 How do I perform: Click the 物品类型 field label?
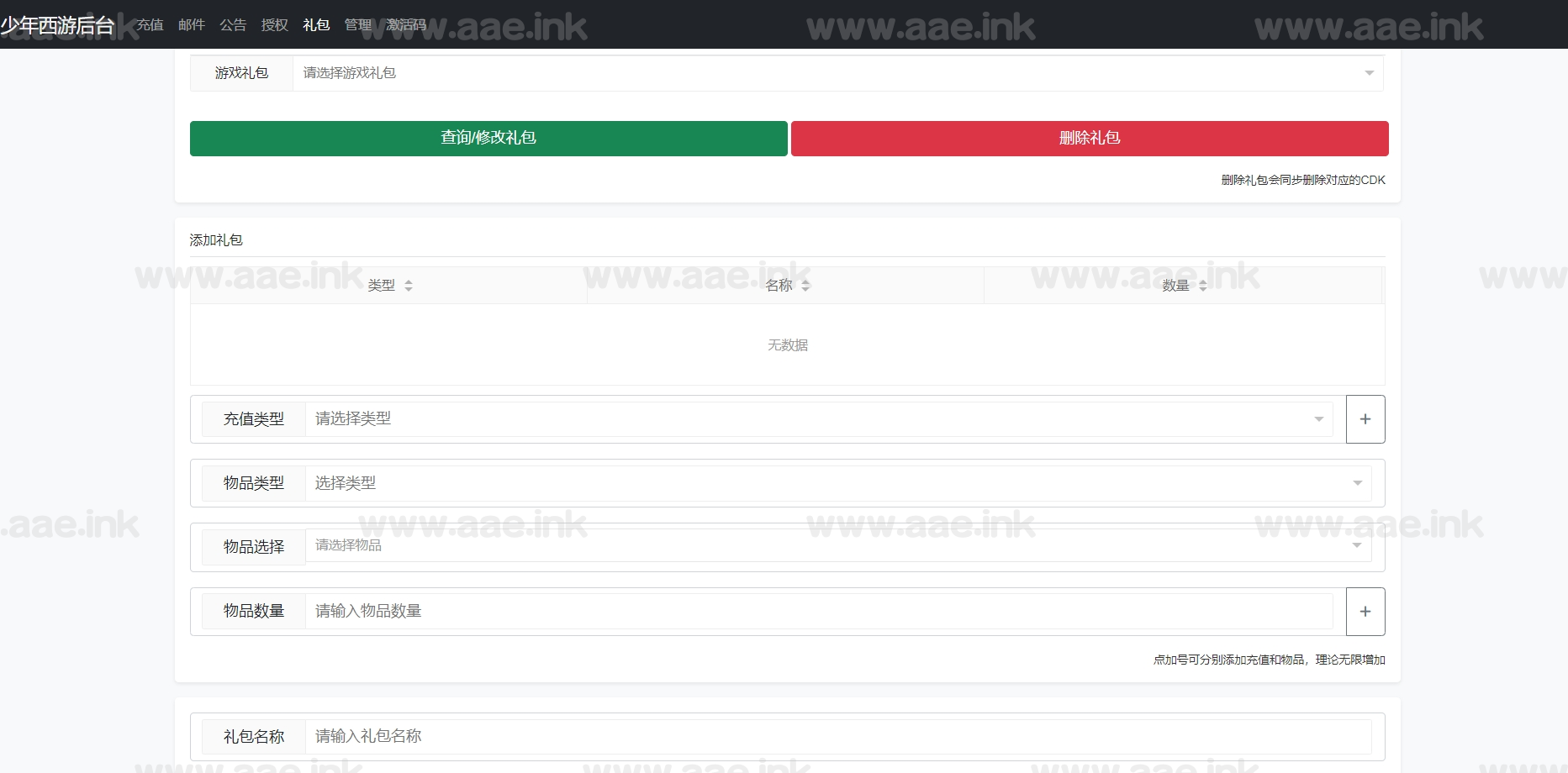tap(254, 483)
